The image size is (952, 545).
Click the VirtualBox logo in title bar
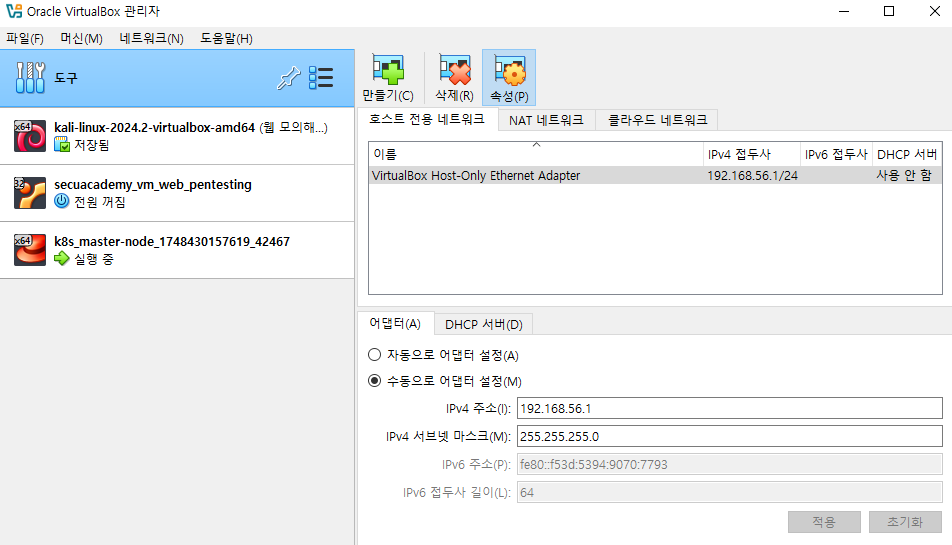(x=13, y=11)
